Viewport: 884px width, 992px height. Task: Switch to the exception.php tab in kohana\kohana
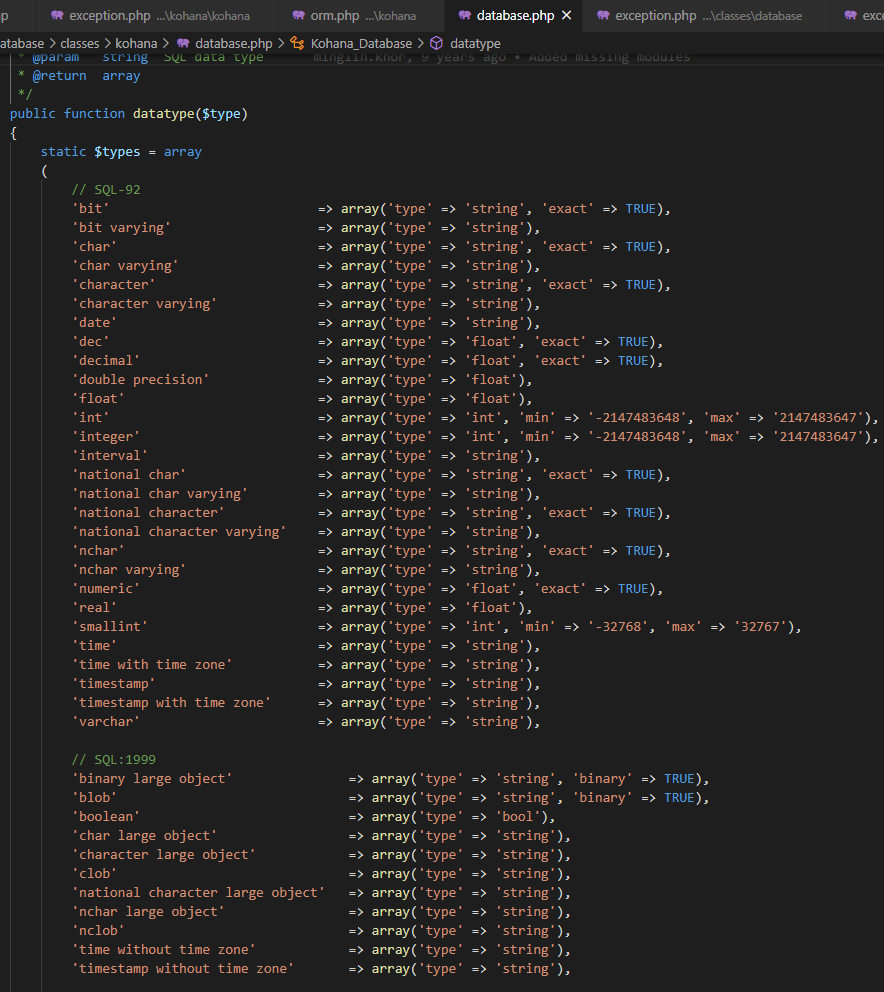pos(110,16)
